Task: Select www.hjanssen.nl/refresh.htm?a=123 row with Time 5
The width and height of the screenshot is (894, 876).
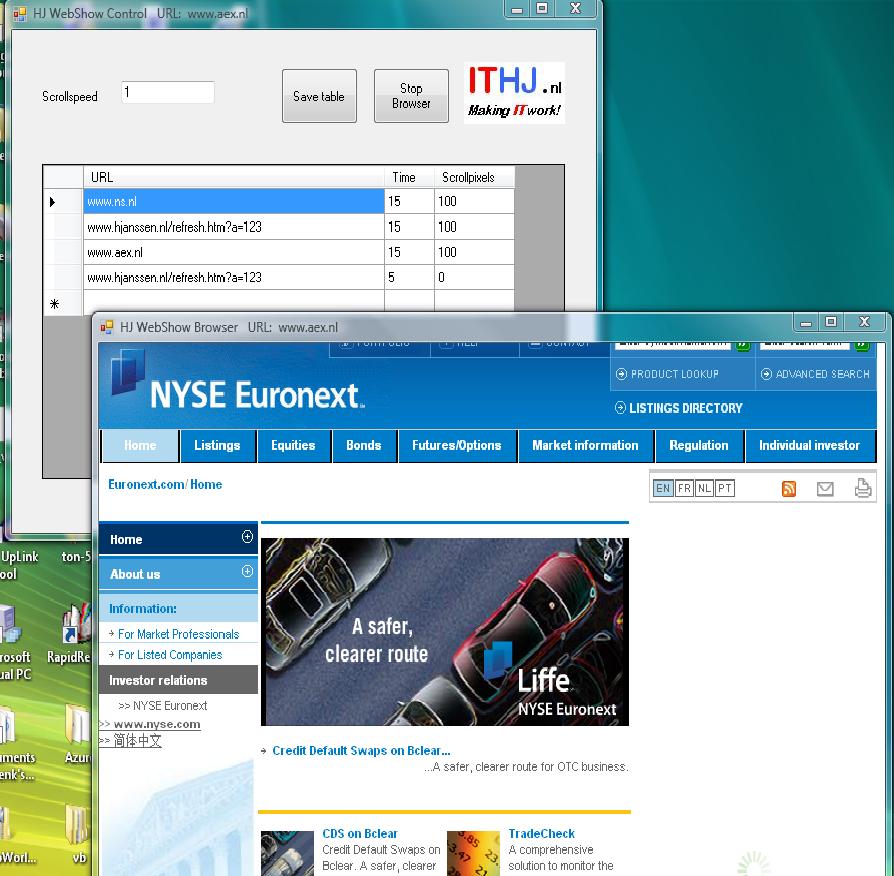Action: pos(234,277)
